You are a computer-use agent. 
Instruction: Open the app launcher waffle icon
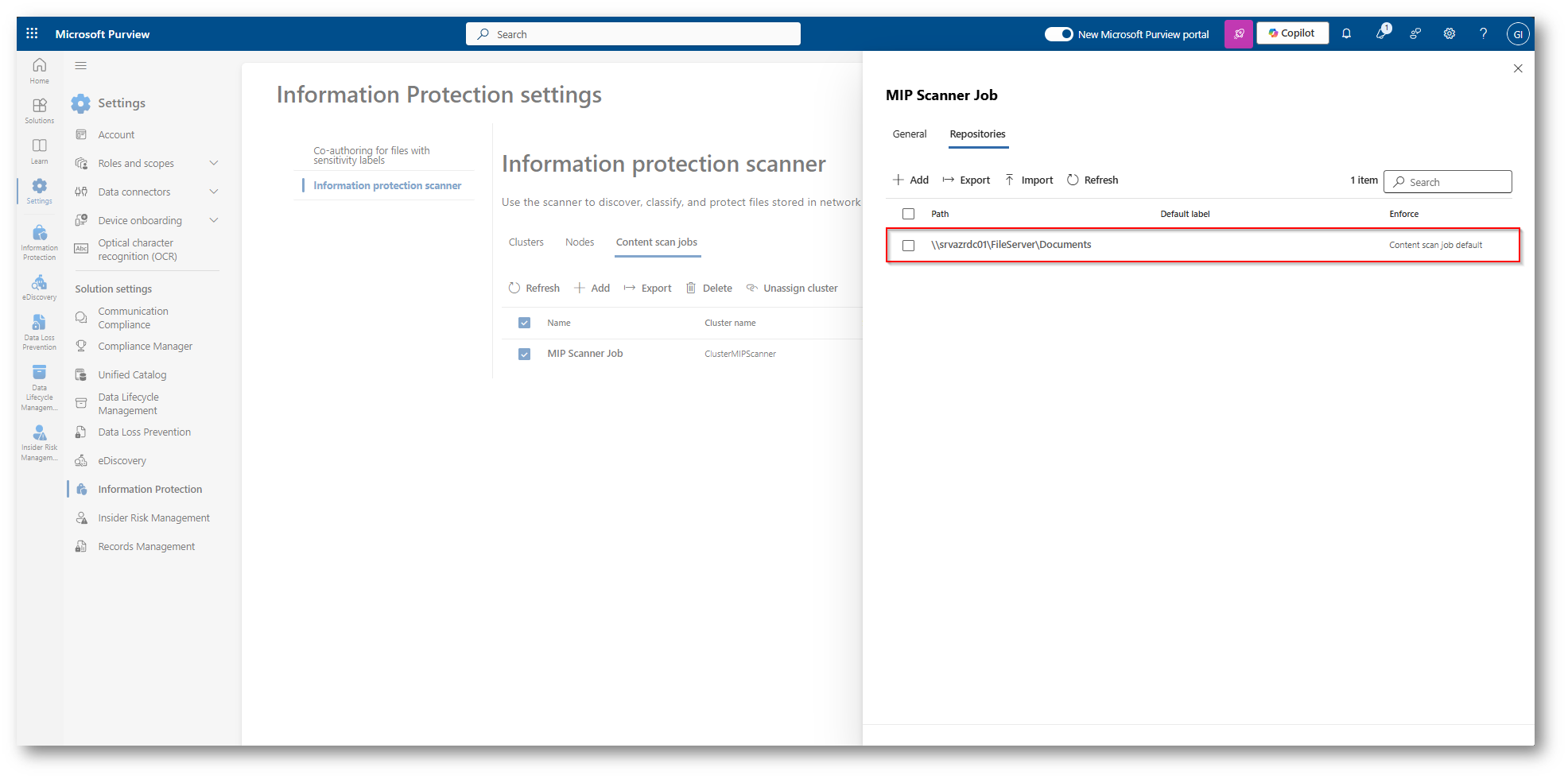point(32,33)
